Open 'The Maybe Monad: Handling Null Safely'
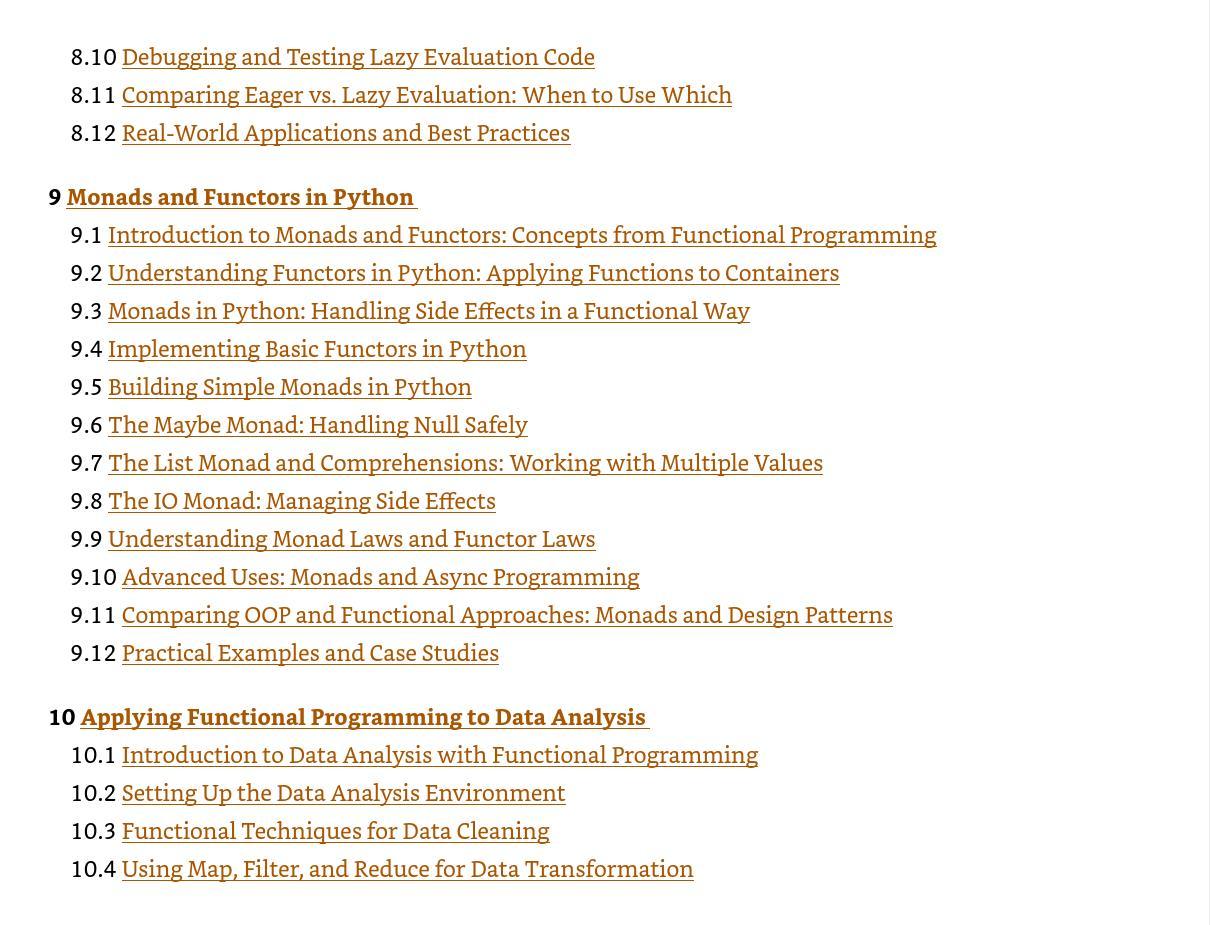This screenshot has width=1210, height=925. tap(318, 425)
